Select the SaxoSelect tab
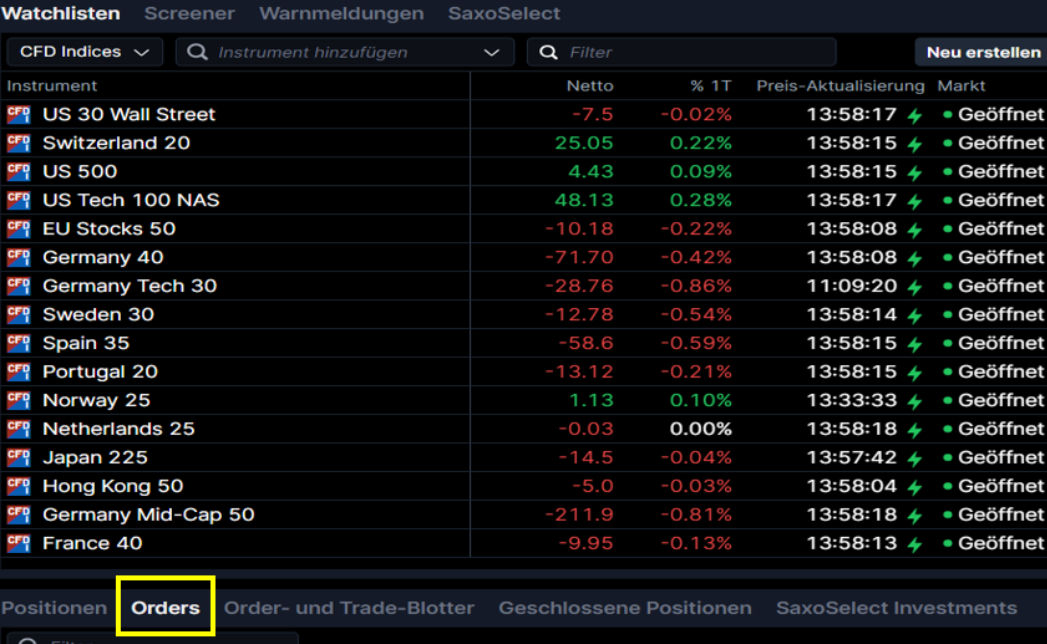This screenshot has width=1047, height=644. [503, 14]
